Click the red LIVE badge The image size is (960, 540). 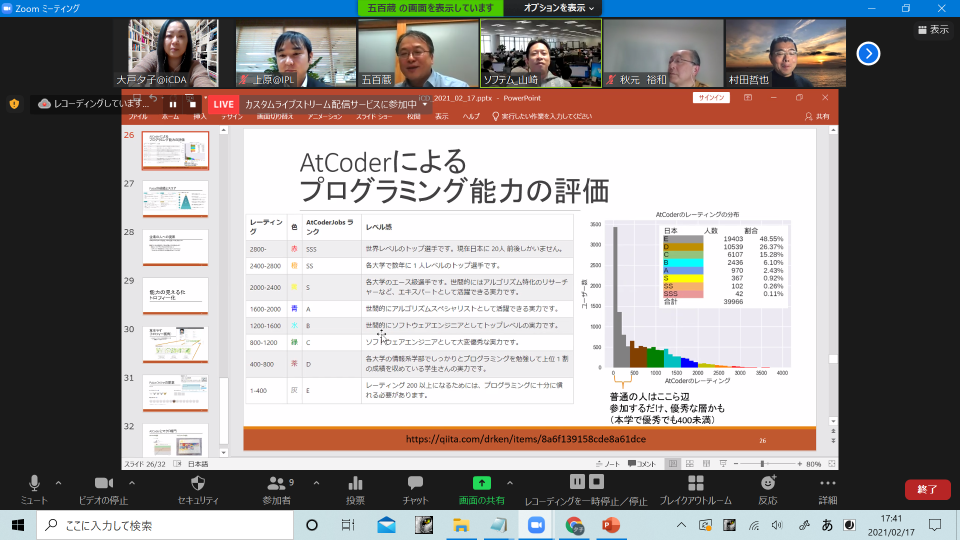[x=223, y=104]
